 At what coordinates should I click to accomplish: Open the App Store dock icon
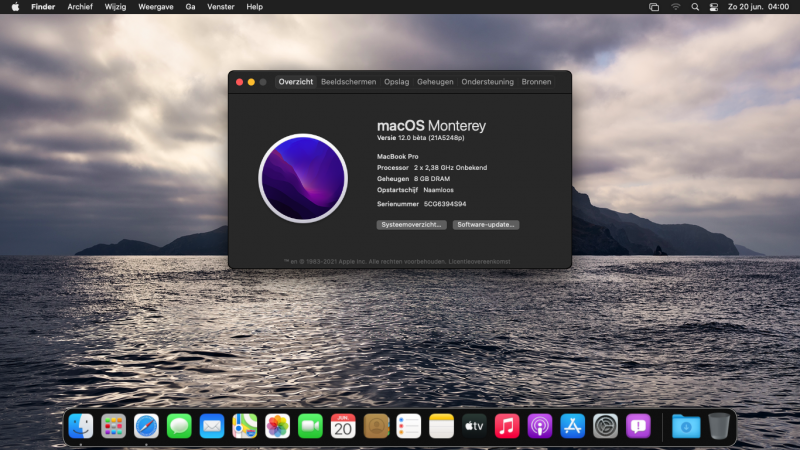click(x=572, y=426)
